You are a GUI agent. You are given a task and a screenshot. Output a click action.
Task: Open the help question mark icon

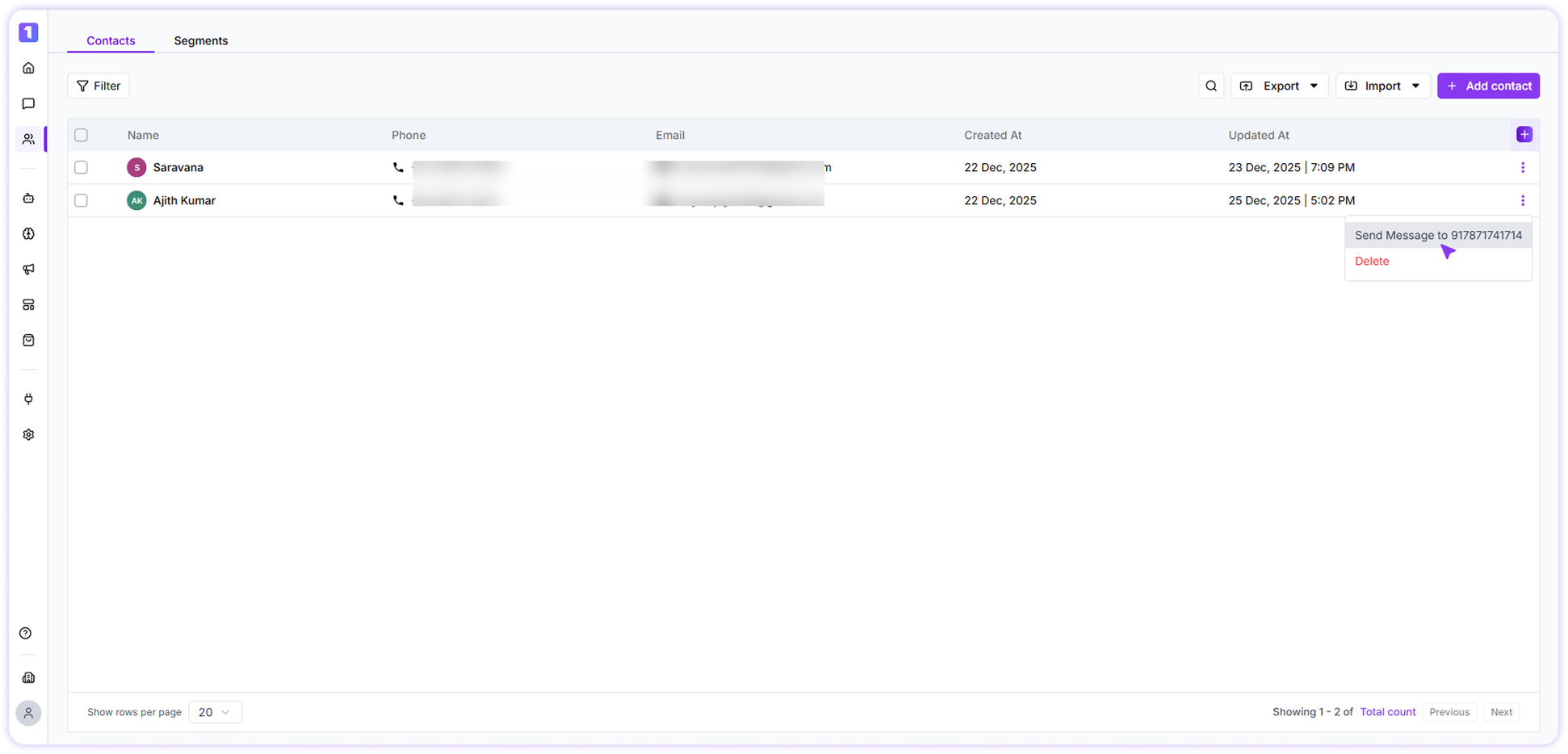point(26,634)
